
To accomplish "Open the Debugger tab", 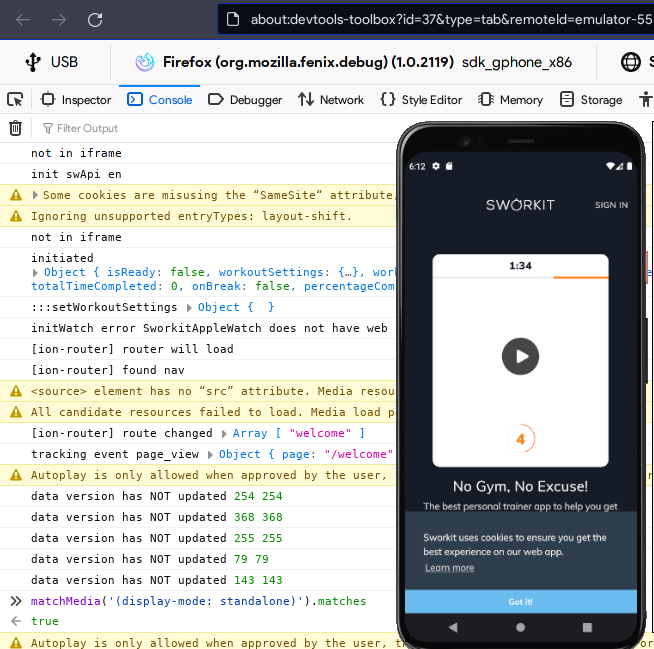I will pos(245,100).
